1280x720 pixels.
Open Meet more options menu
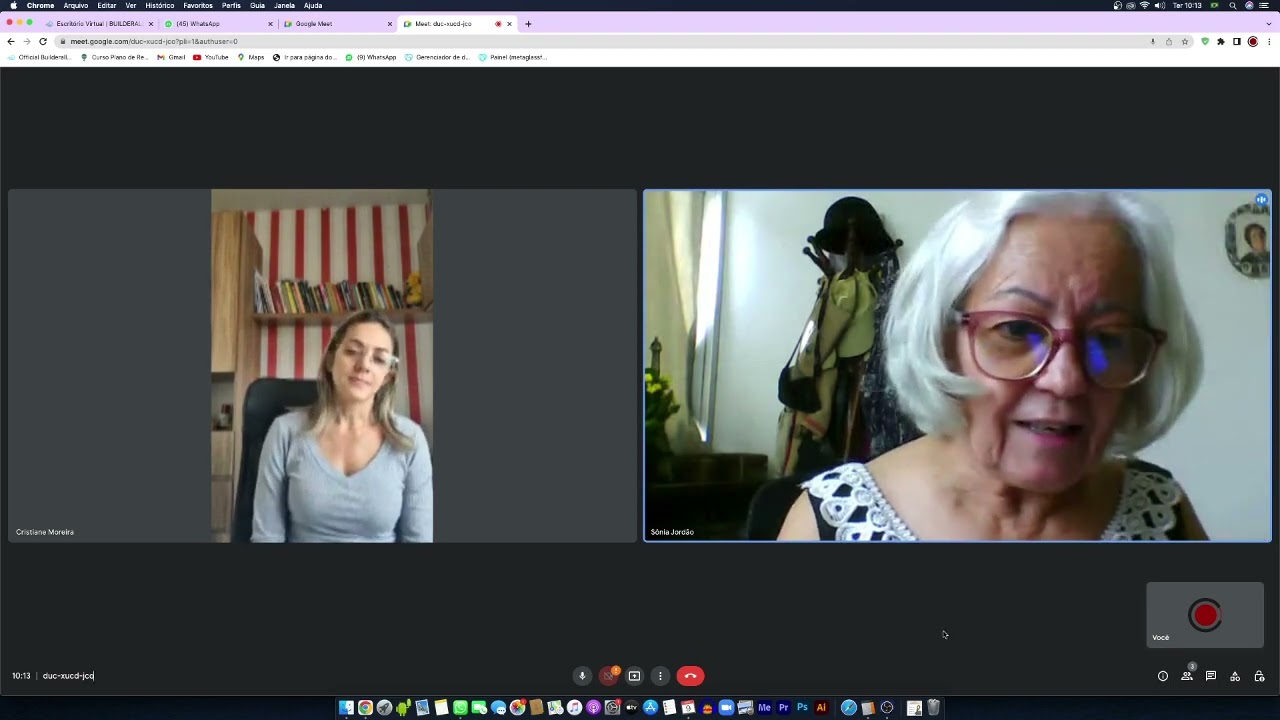pos(660,676)
